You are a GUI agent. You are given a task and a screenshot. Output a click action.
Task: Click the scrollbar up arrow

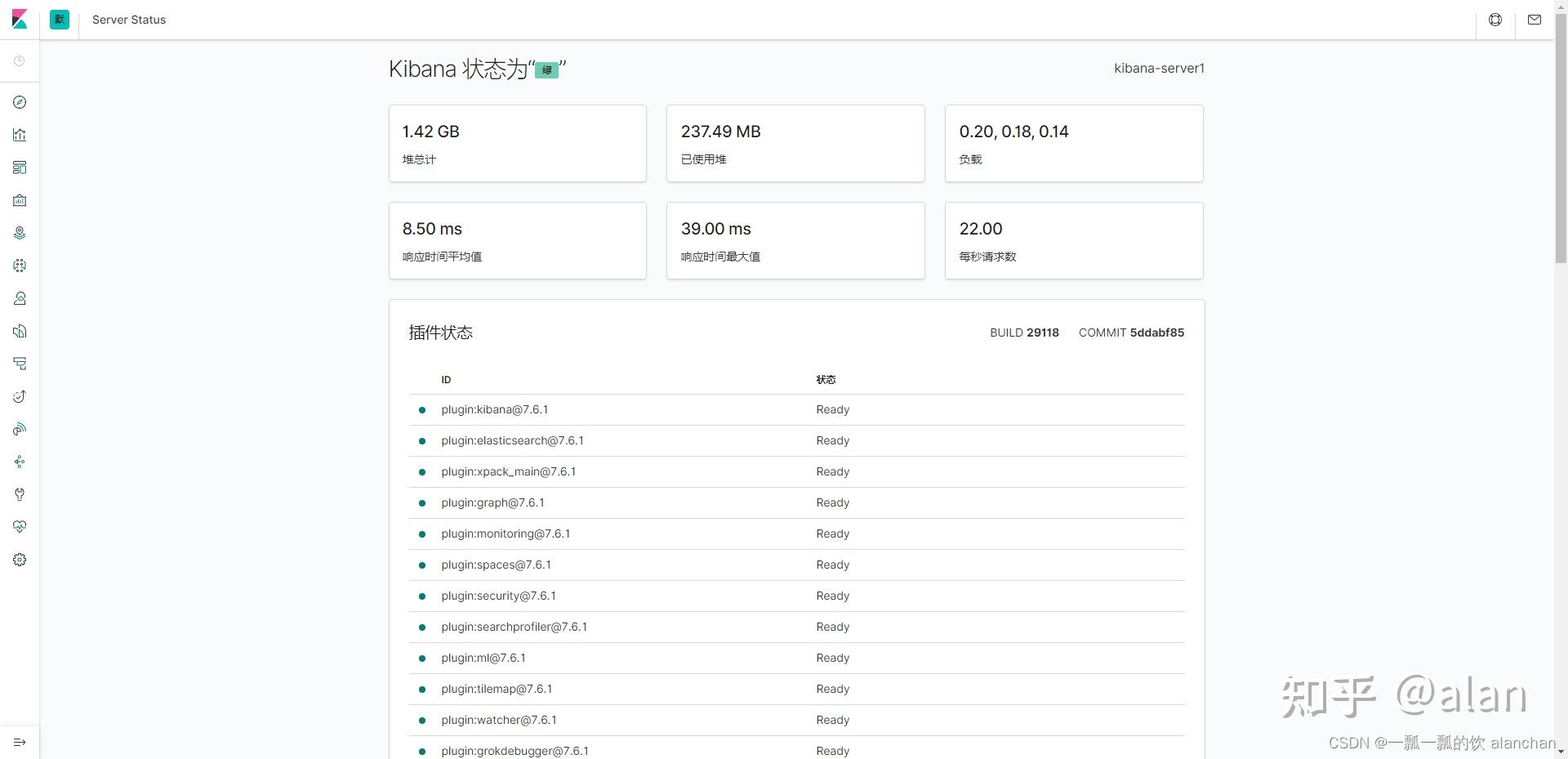point(1562,6)
